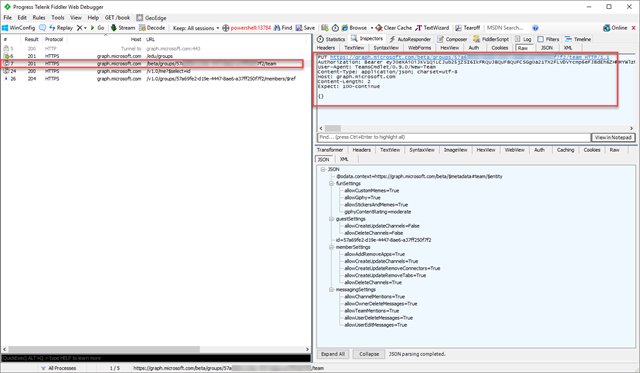The height and width of the screenshot is (373, 640).
Task: Select session 24 /v1.0/me row
Action: (155, 71)
